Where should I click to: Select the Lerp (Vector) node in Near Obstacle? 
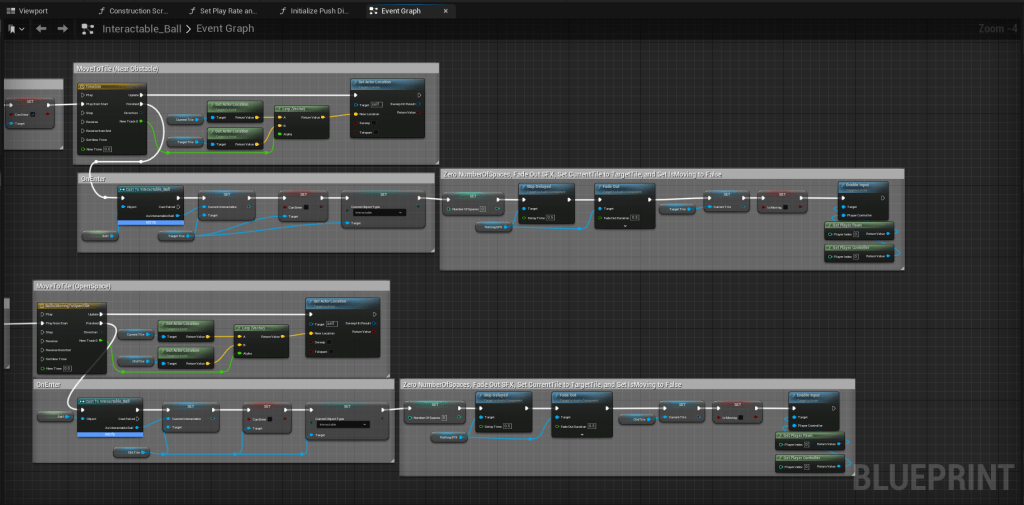pyautogui.click(x=298, y=107)
